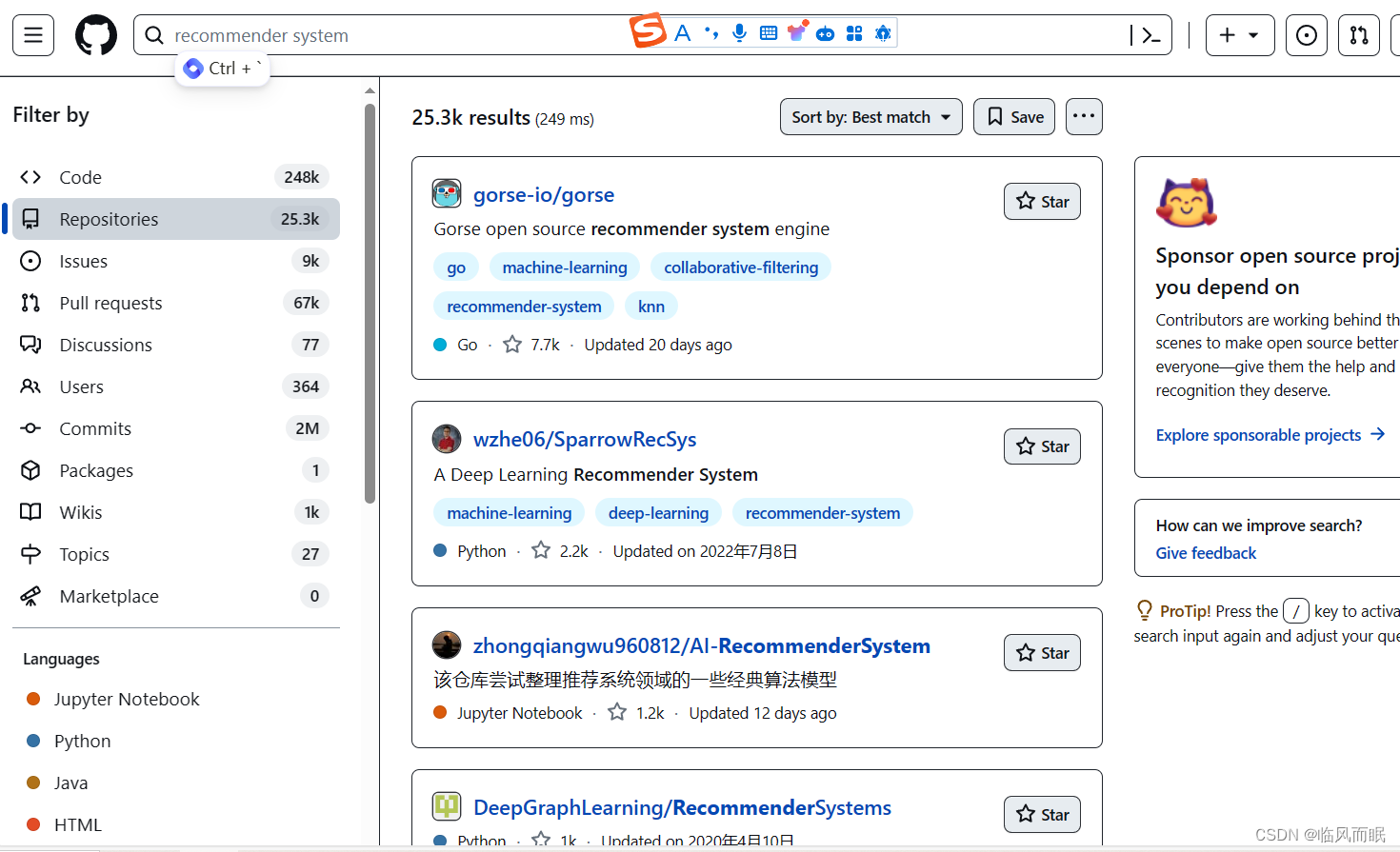Screen dimensions: 1400x852
Task: Click the collaborative-filtering topic tag
Action: 741,267
